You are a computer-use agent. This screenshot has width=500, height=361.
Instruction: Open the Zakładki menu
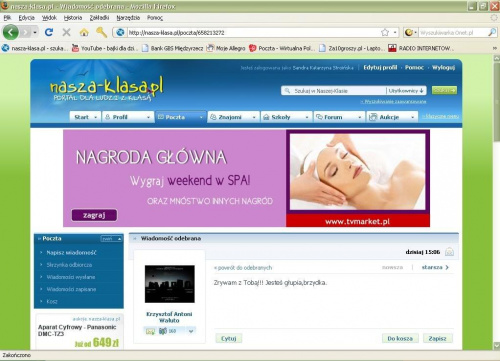click(x=99, y=18)
